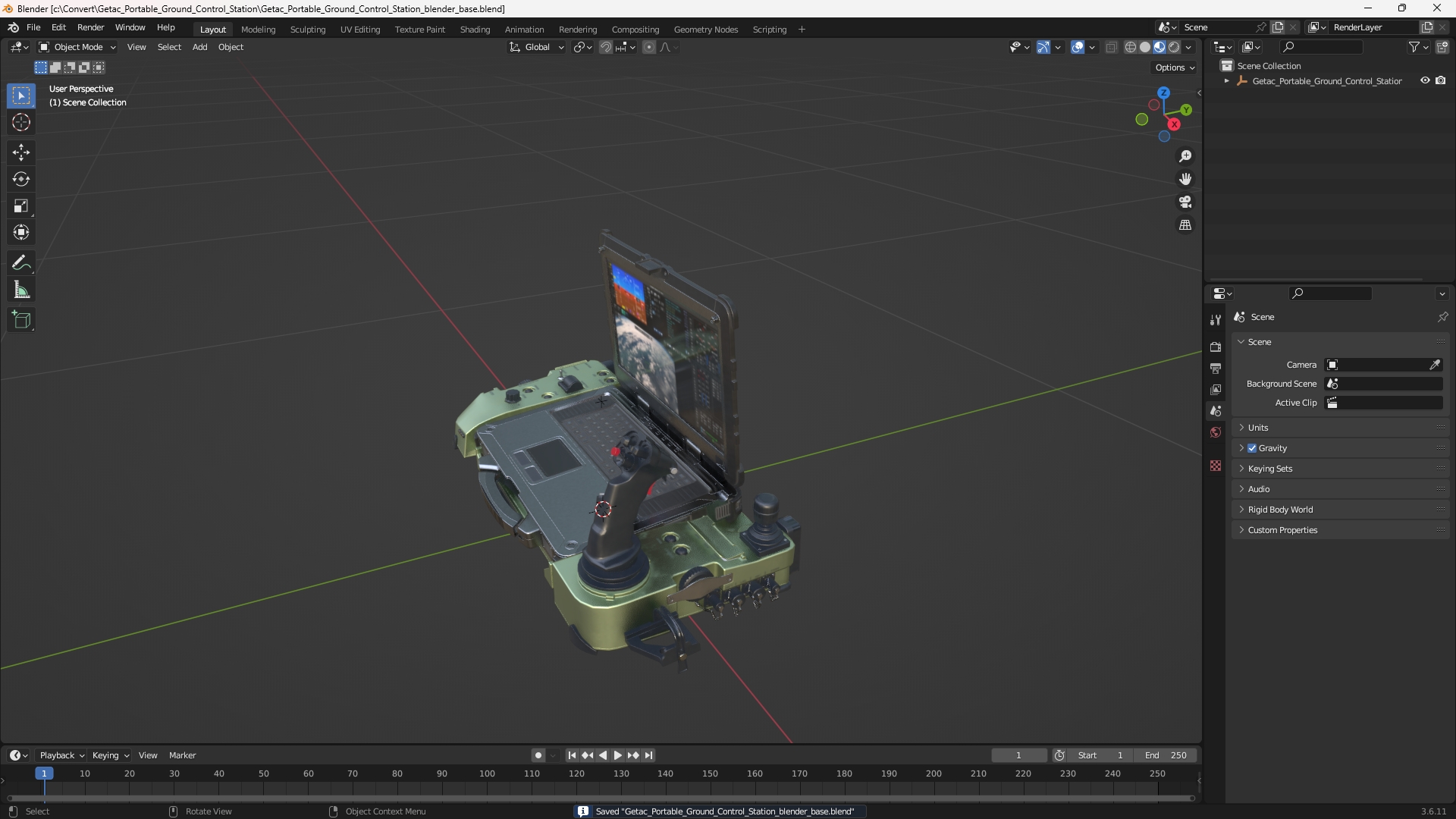
Task: Activate the Rotate tool
Action: pyautogui.click(x=21, y=179)
